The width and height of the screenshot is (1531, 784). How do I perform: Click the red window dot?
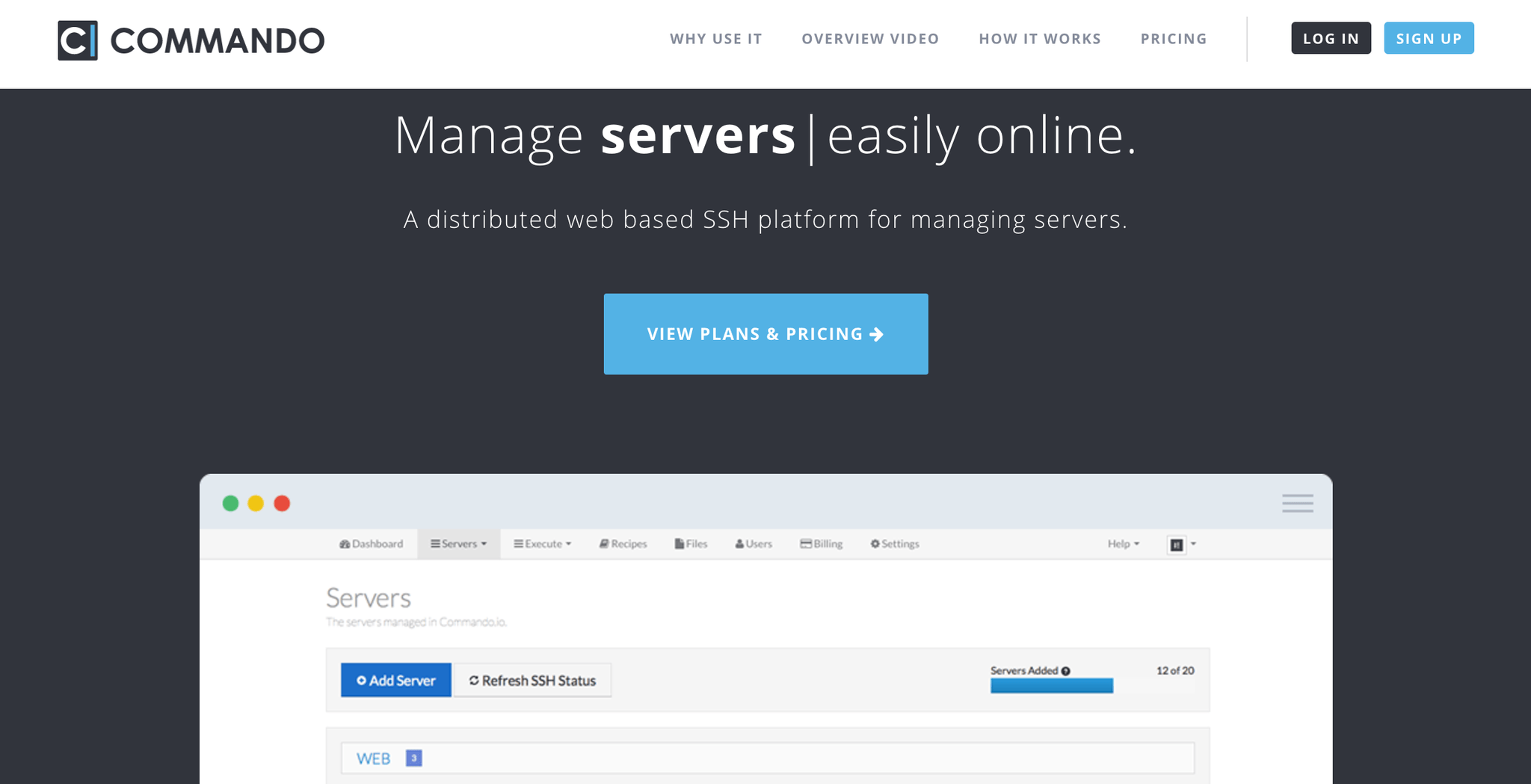282,504
